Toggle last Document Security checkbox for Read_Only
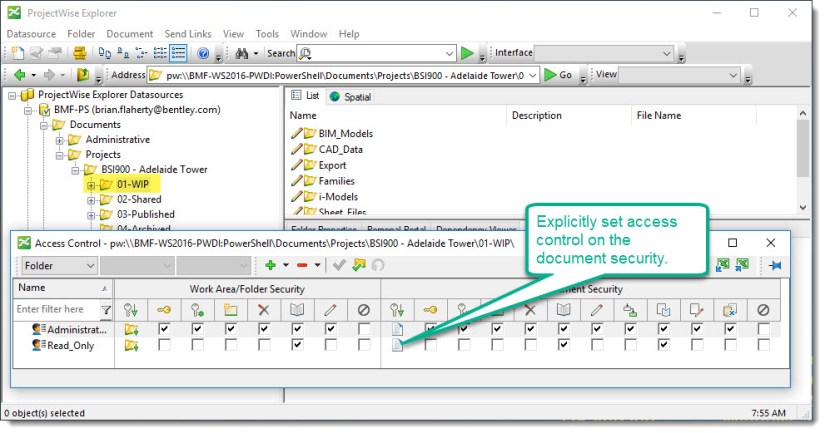This screenshot has width=825, height=433. tap(763, 346)
